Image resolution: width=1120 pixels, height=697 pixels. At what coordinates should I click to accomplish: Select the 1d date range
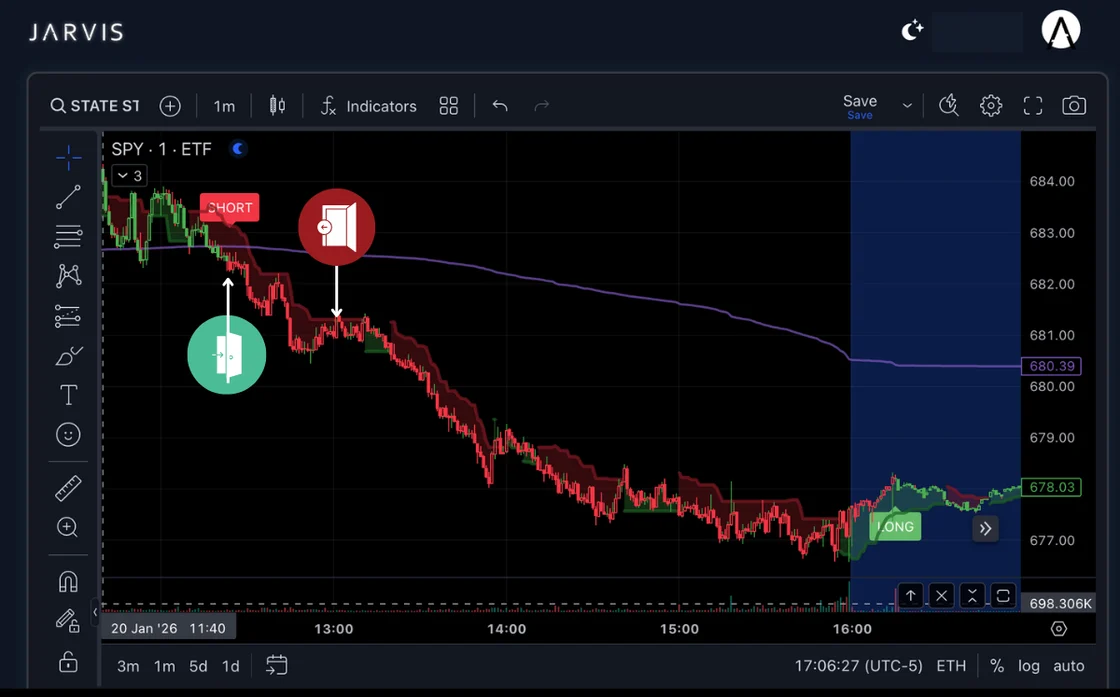[231, 666]
